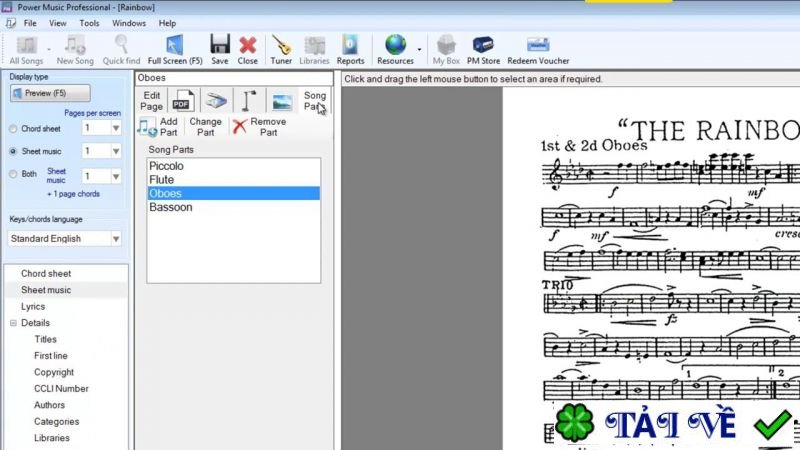The height and width of the screenshot is (450, 800).
Task: Switch to Full Screen (F5) mode
Action: coord(175,51)
